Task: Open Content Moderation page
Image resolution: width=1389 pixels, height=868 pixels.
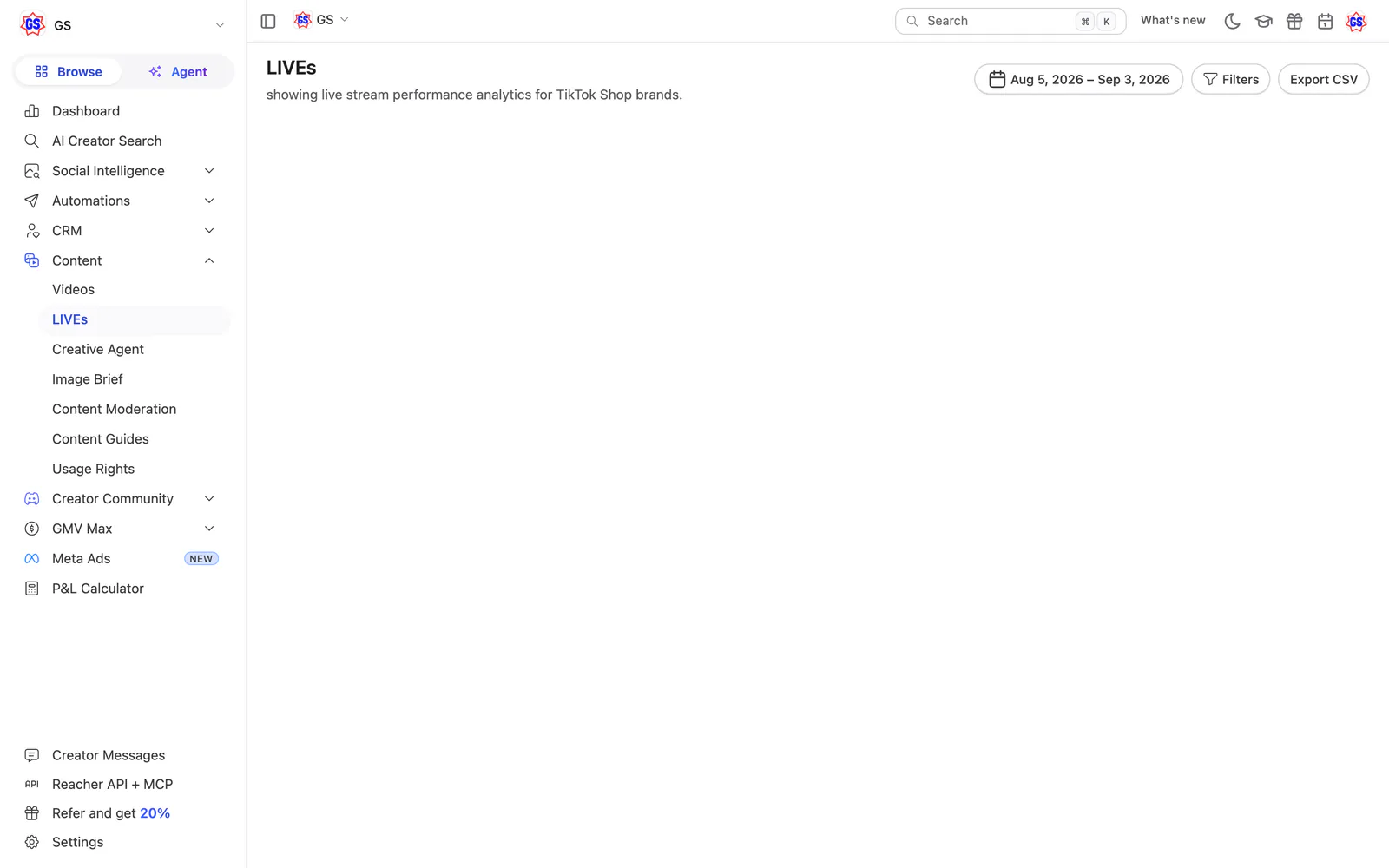Action: point(115,410)
